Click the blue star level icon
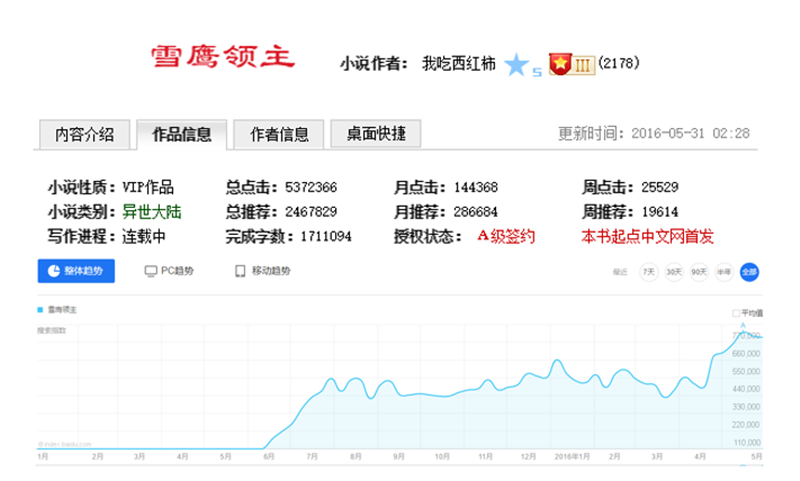800x481 pixels. coord(516,65)
